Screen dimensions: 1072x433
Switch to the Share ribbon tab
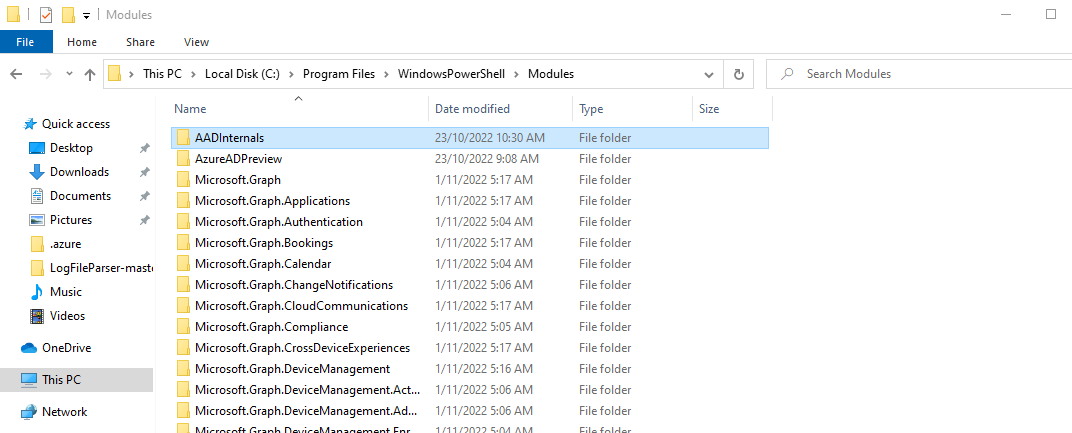pos(140,42)
